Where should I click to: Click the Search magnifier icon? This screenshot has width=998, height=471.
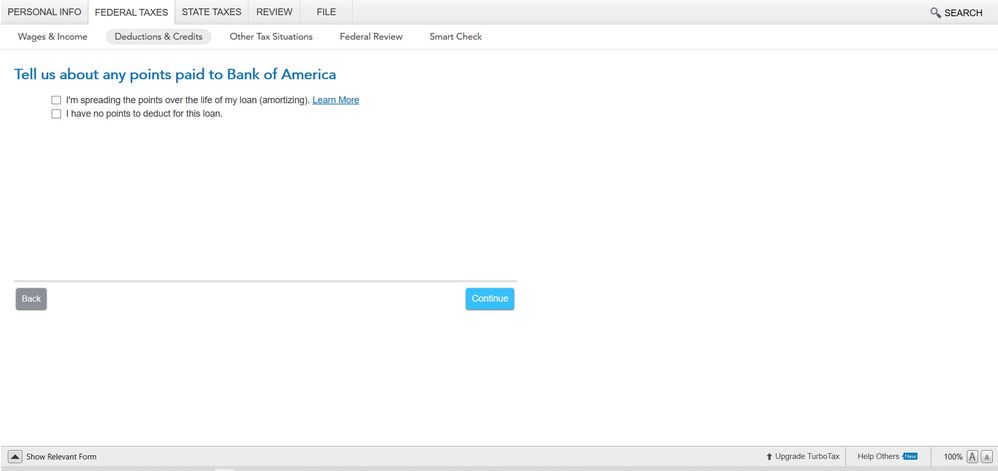935,13
